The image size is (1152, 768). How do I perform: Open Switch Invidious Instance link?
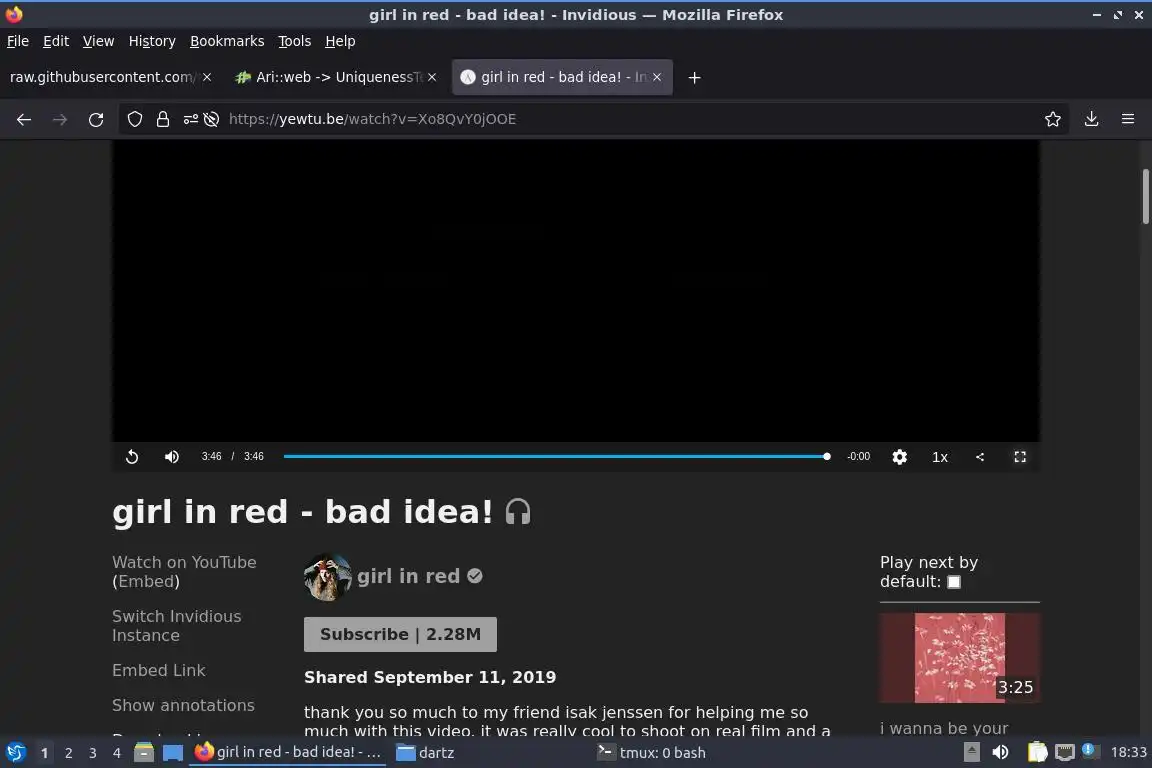[x=176, y=625]
